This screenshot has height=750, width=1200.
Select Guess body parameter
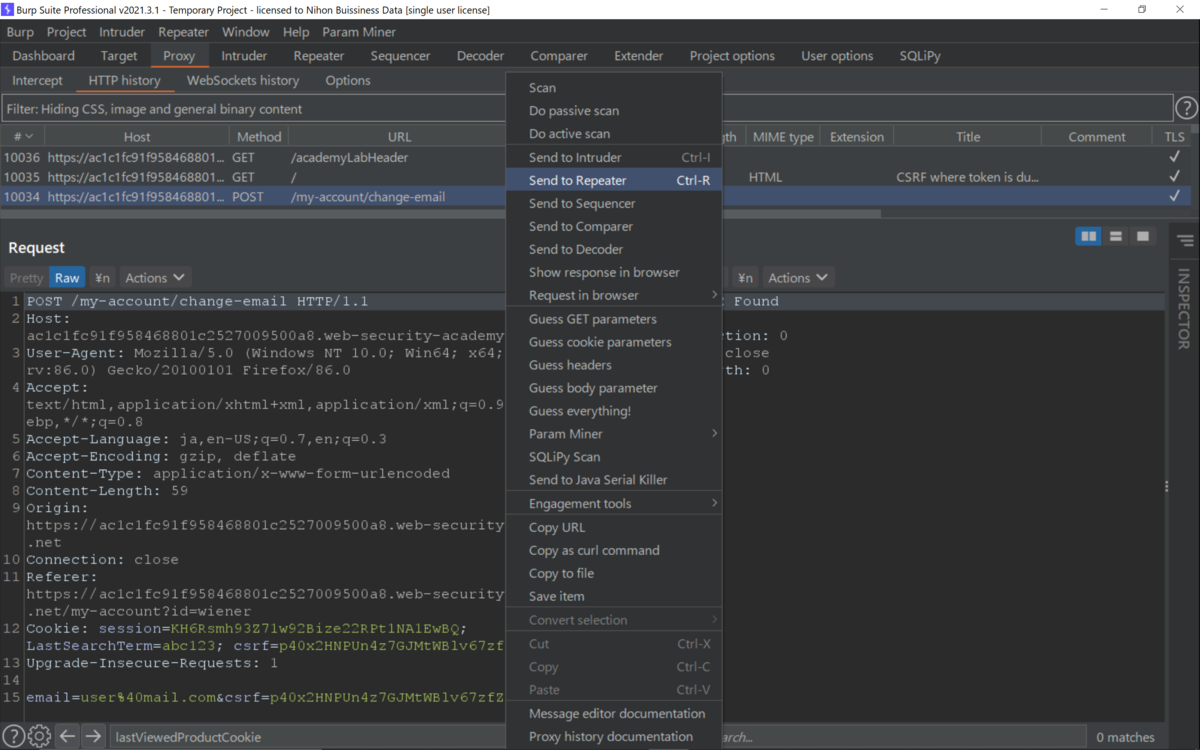click(x=614, y=388)
